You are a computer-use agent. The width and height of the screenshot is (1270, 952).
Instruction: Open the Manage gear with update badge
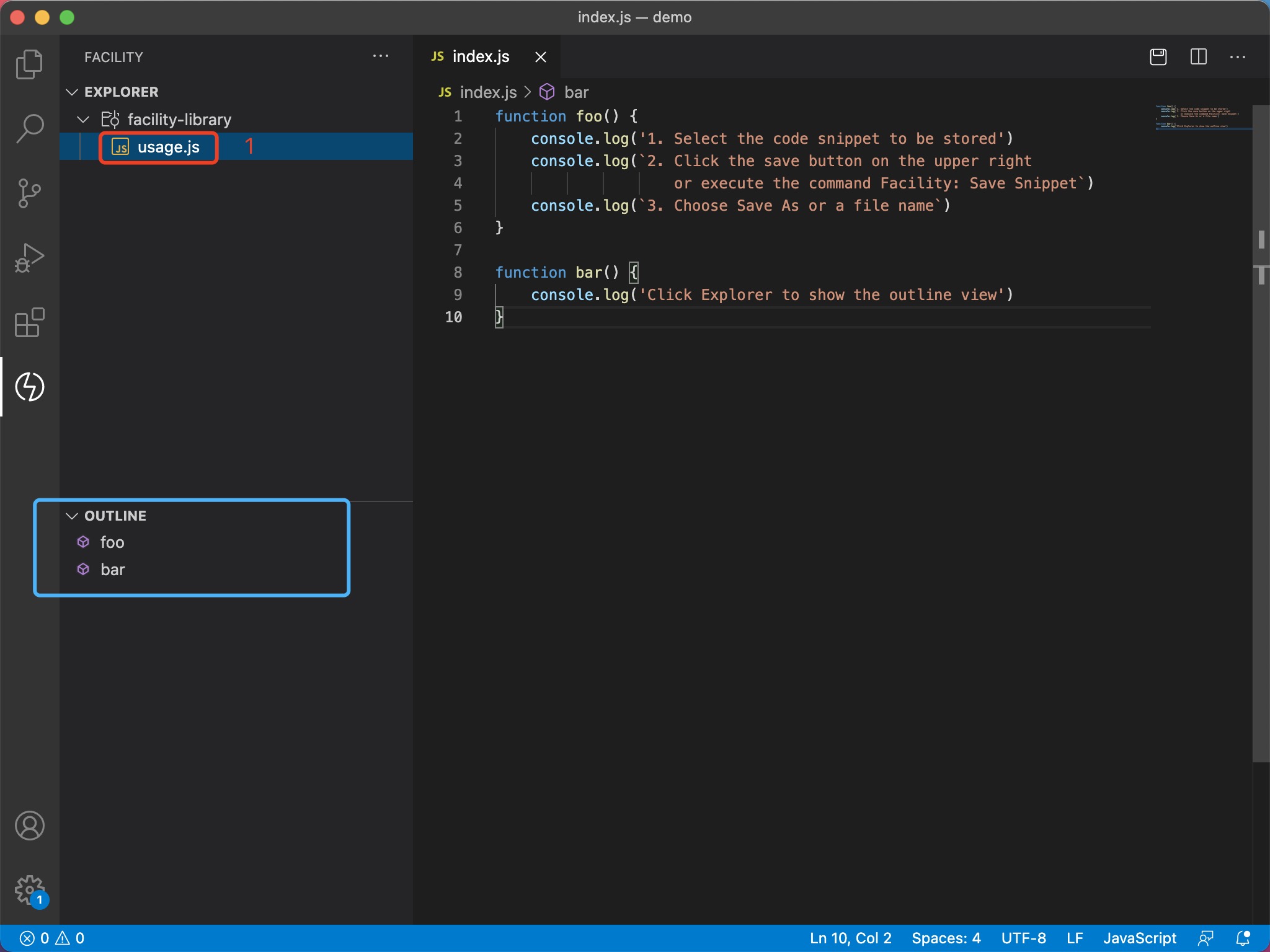pyautogui.click(x=29, y=890)
